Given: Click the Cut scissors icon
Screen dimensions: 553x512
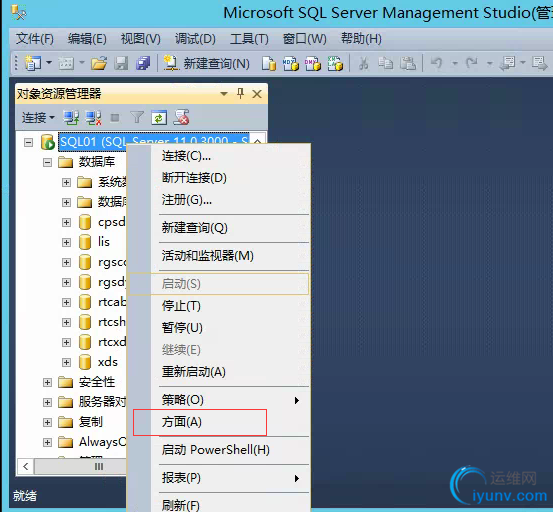Looking at the screenshot, I should (x=364, y=64).
